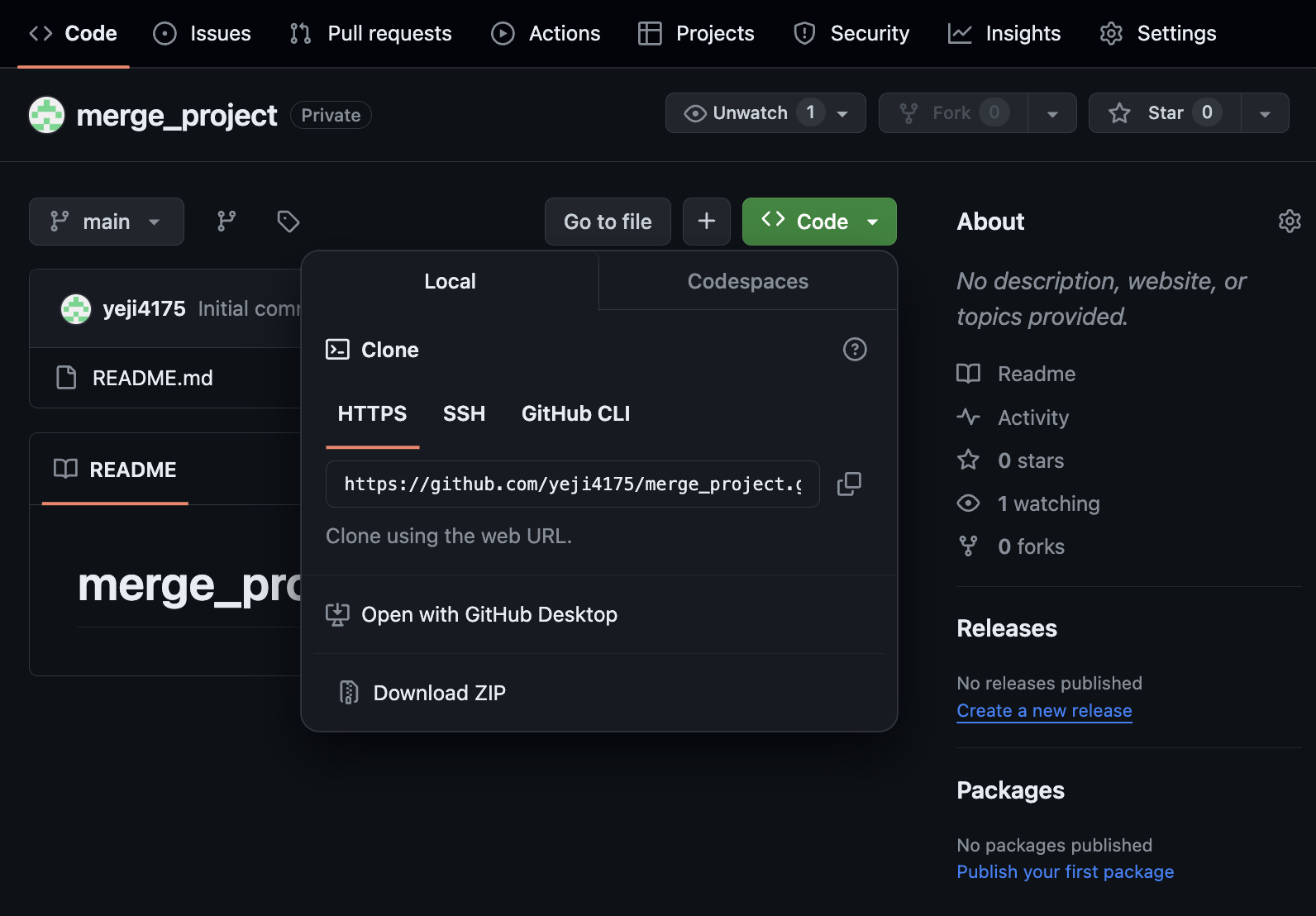Open the 1 watching link

(x=1048, y=503)
